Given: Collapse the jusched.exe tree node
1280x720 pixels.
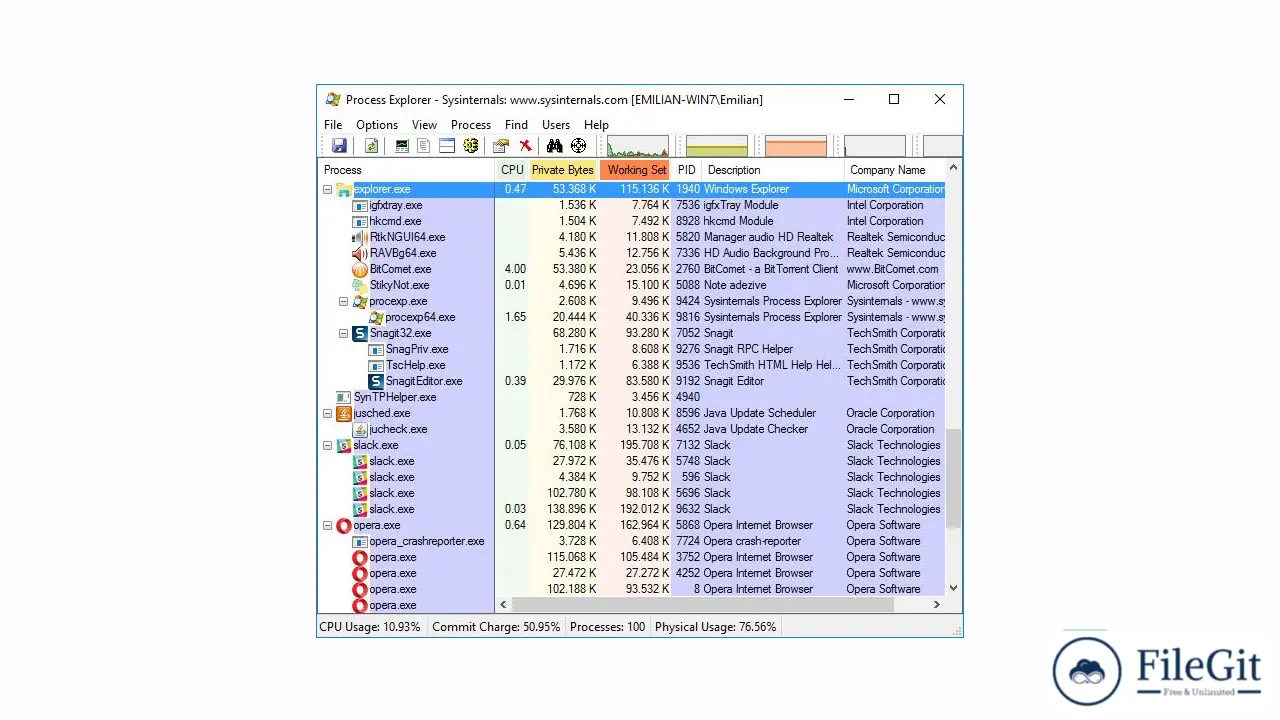Looking at the screenshot, I should click(x=327, y=413).
